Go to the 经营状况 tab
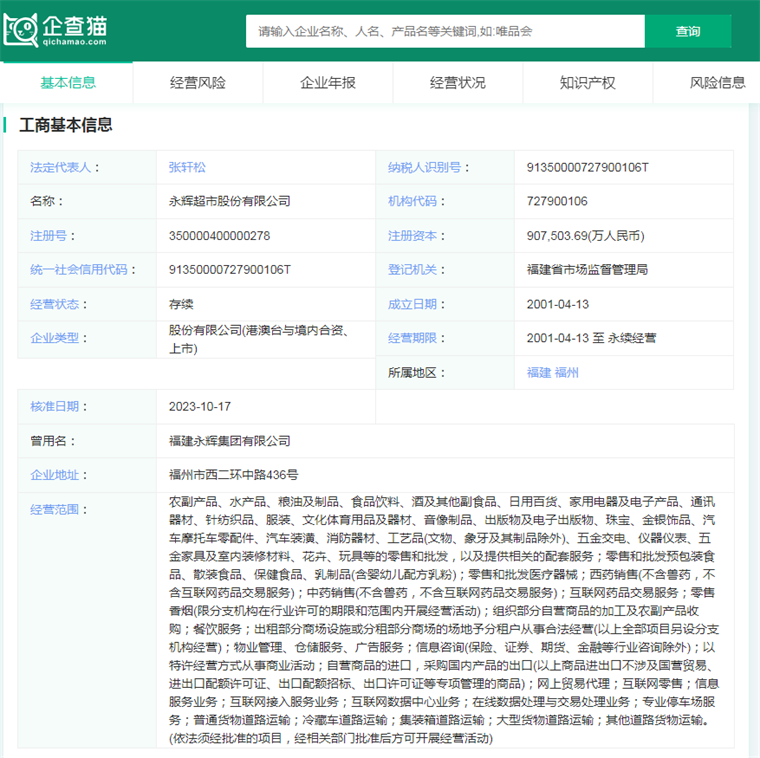The width and height of the screenshot is (760, 758). click(457, 83)
